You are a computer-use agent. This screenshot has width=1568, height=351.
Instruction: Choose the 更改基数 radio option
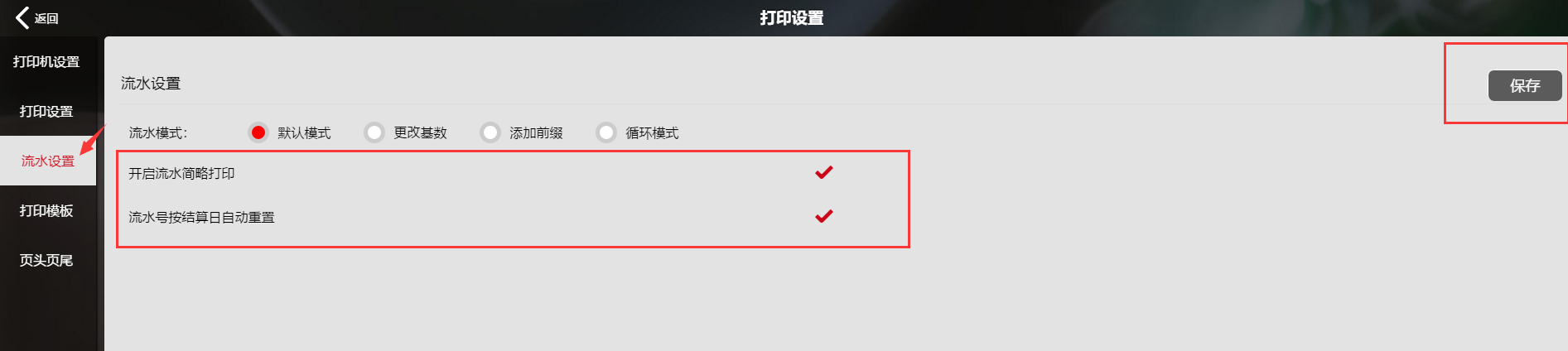click(x=374, y=132)
